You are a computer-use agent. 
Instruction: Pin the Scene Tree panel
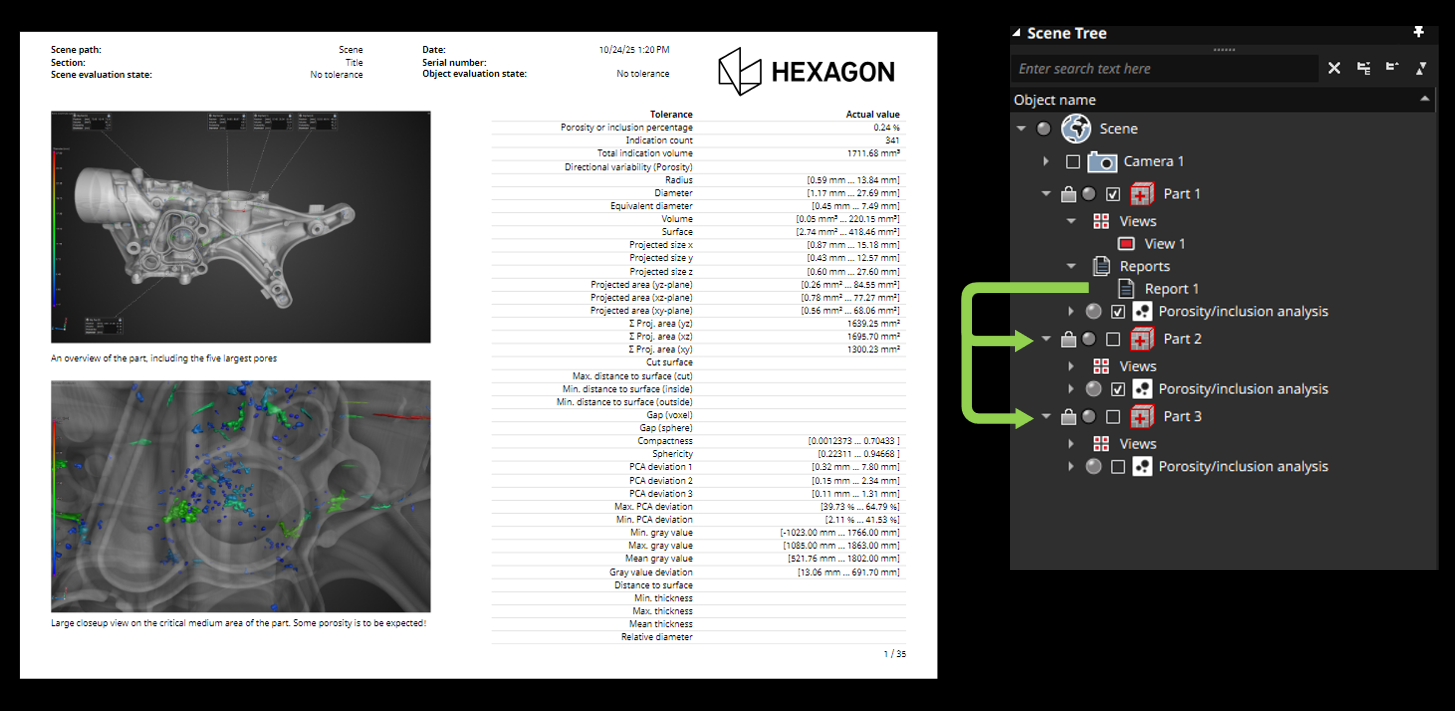coord(1418,32)
